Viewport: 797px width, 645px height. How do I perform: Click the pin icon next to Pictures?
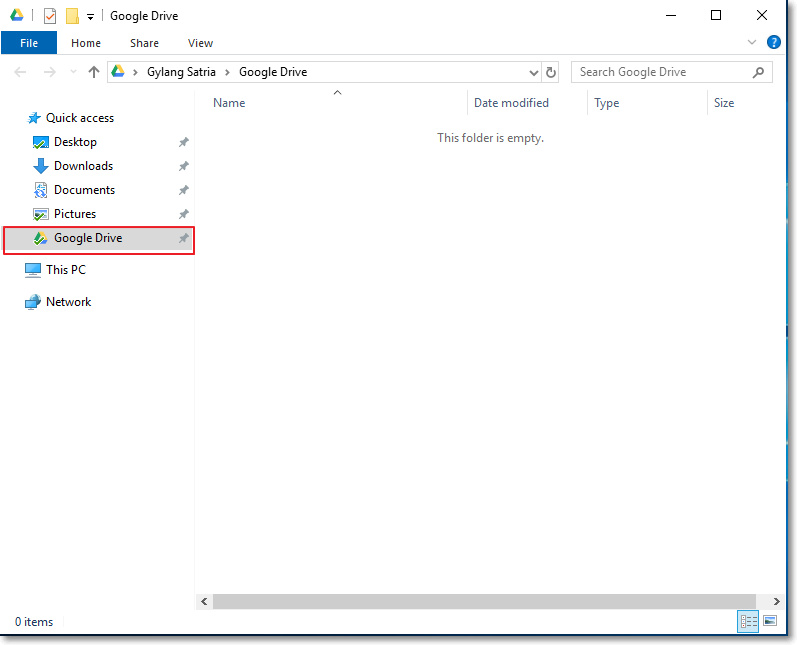tap(183, 214)
